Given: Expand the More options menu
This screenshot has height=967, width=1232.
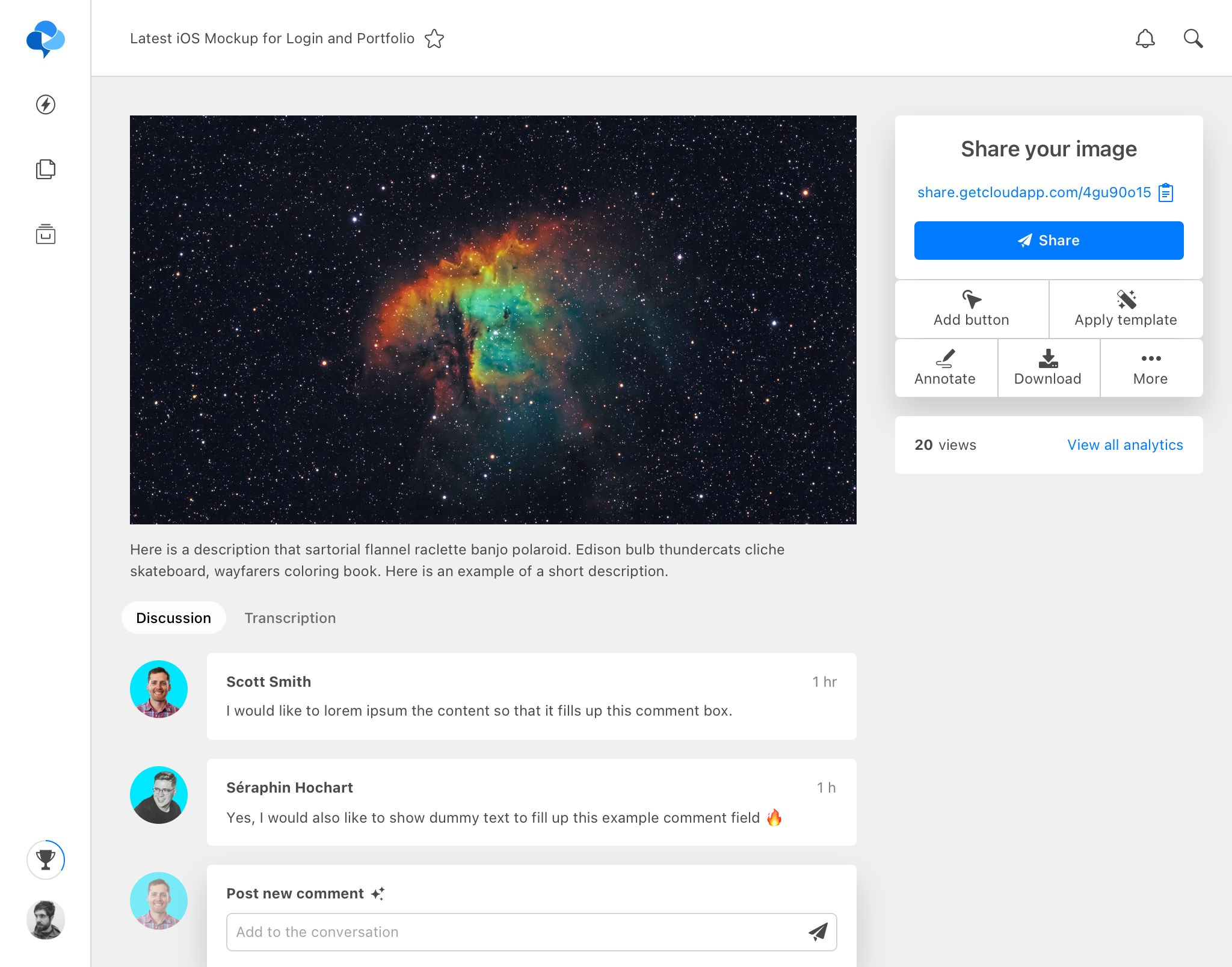Looking at the screenshot, I should 1151,368.
